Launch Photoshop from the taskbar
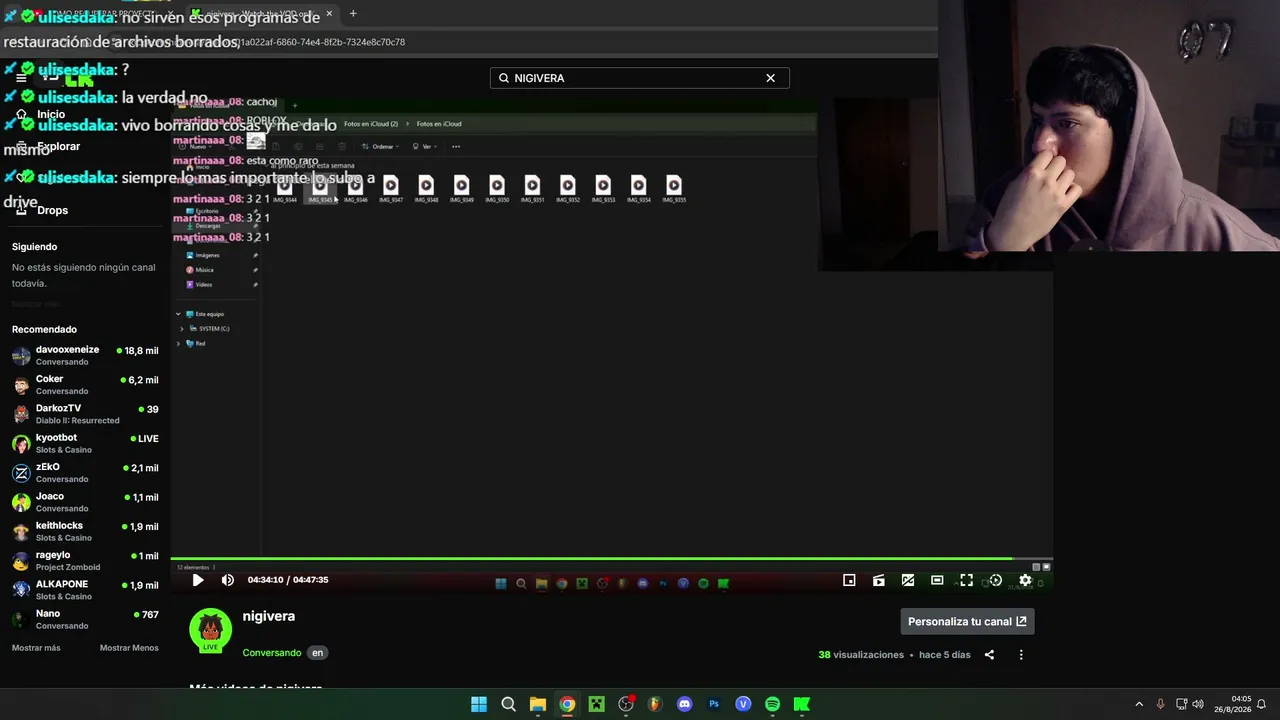Viewport: 1280px width, 720px height. pos(714,704)
